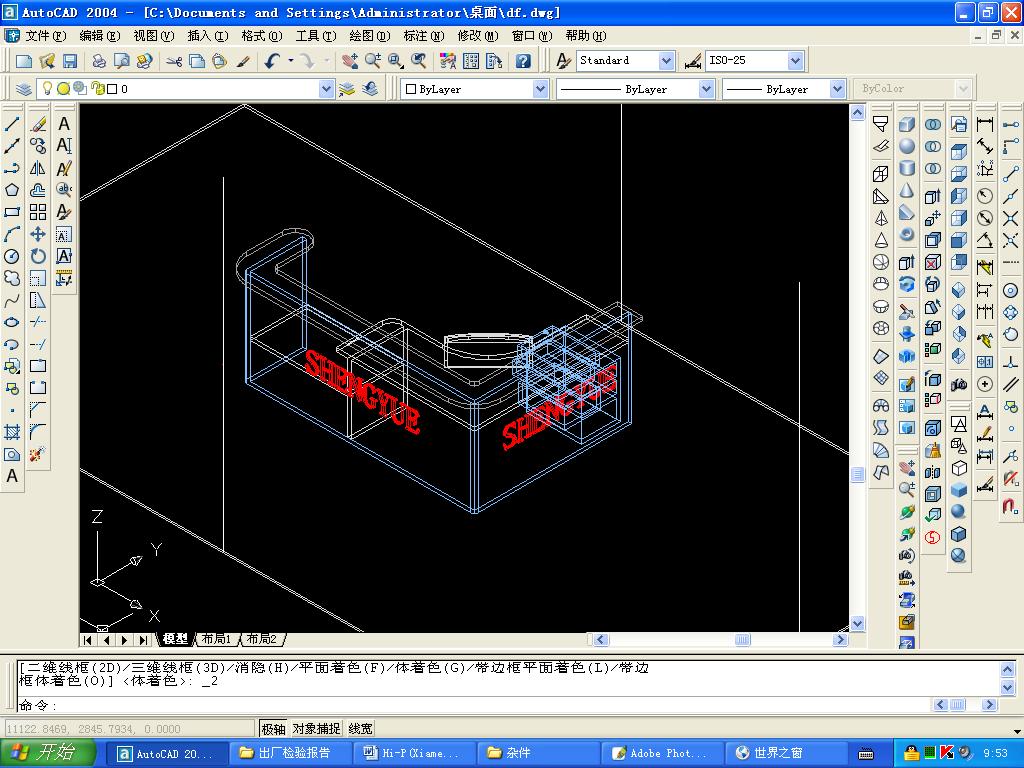The image size is (1024, 768).
Task: Toggle layer 0 lock icon
Action: tap(98, 89)
